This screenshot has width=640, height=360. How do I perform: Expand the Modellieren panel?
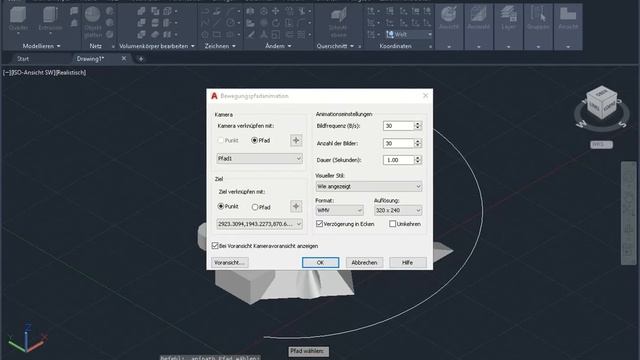pos(41,46)
